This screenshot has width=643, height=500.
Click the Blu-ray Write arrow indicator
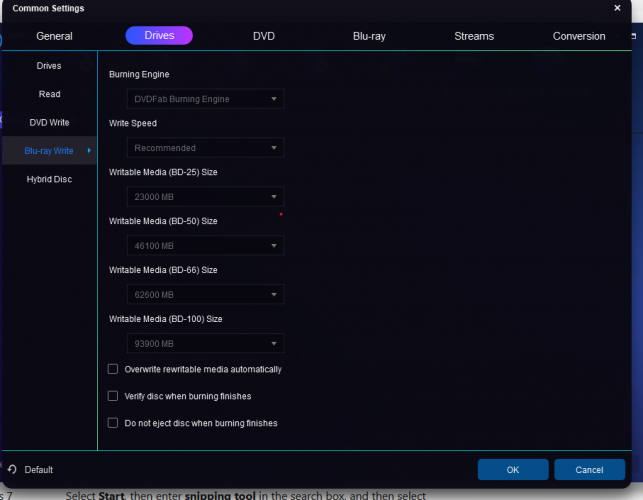click(89, 151)
